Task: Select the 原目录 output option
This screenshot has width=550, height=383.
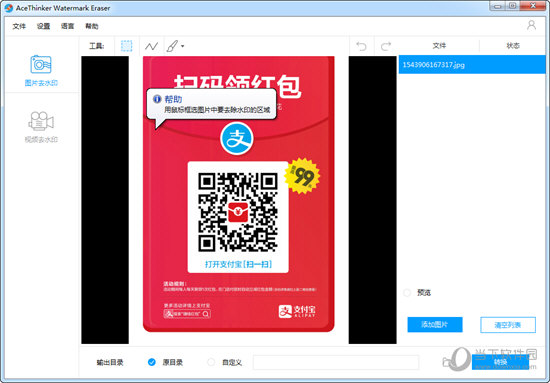Action: click(152, 362)
